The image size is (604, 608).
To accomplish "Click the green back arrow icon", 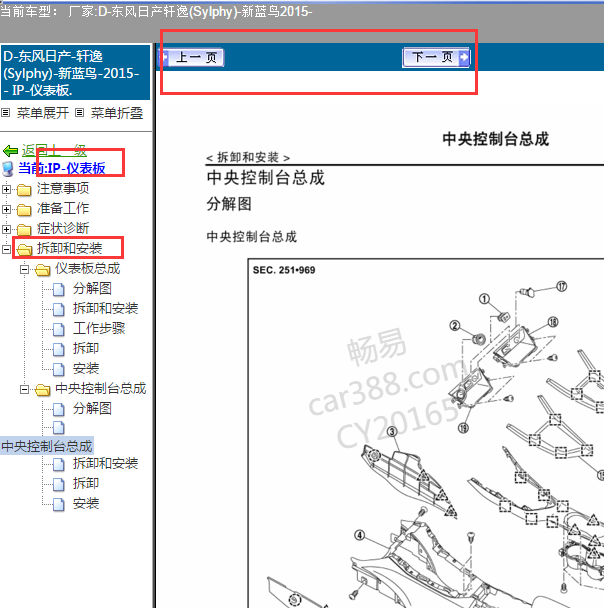I will 10,150.
